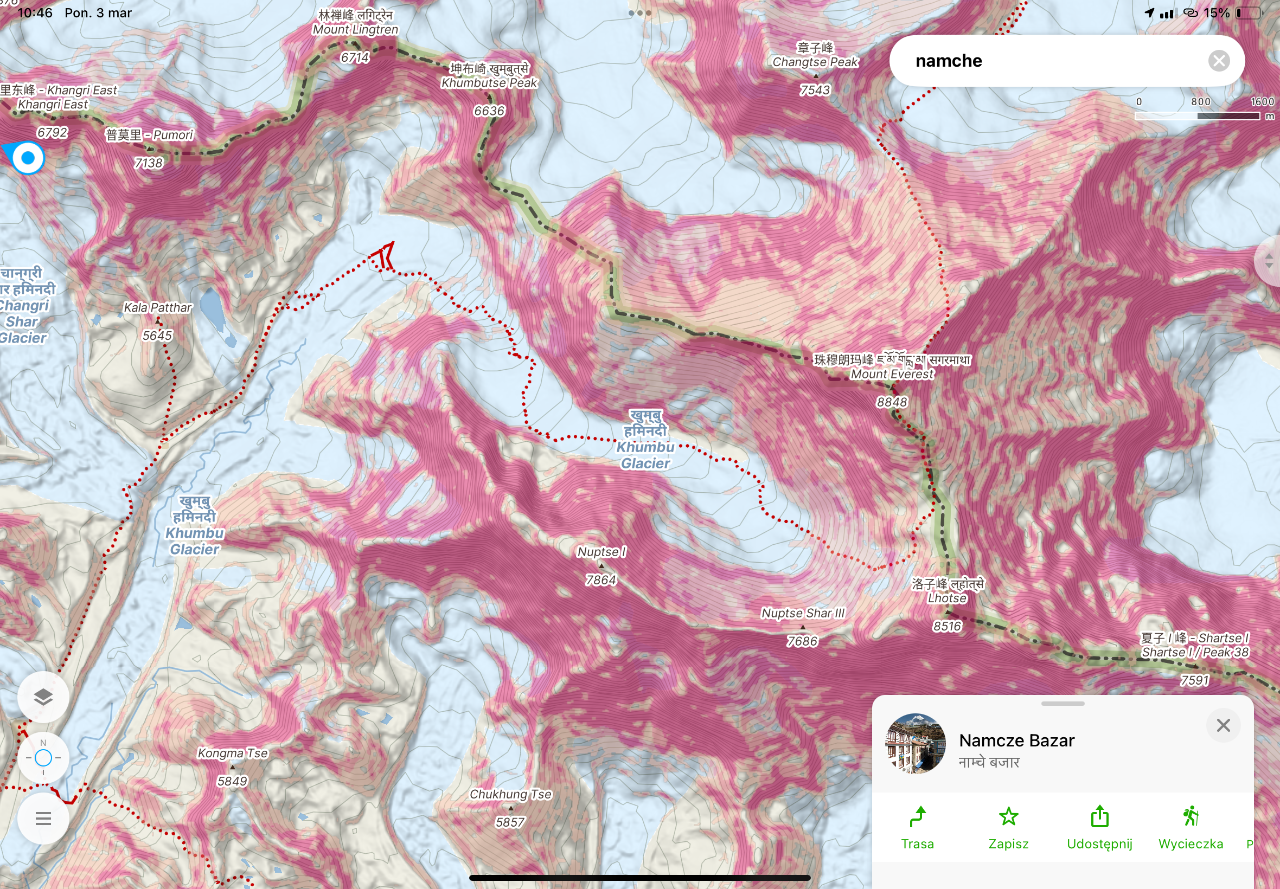Open Namcze Bazar photo thumbnail
The width and height of the screenshot is (1280, 889).
click(x=916, y=743)
